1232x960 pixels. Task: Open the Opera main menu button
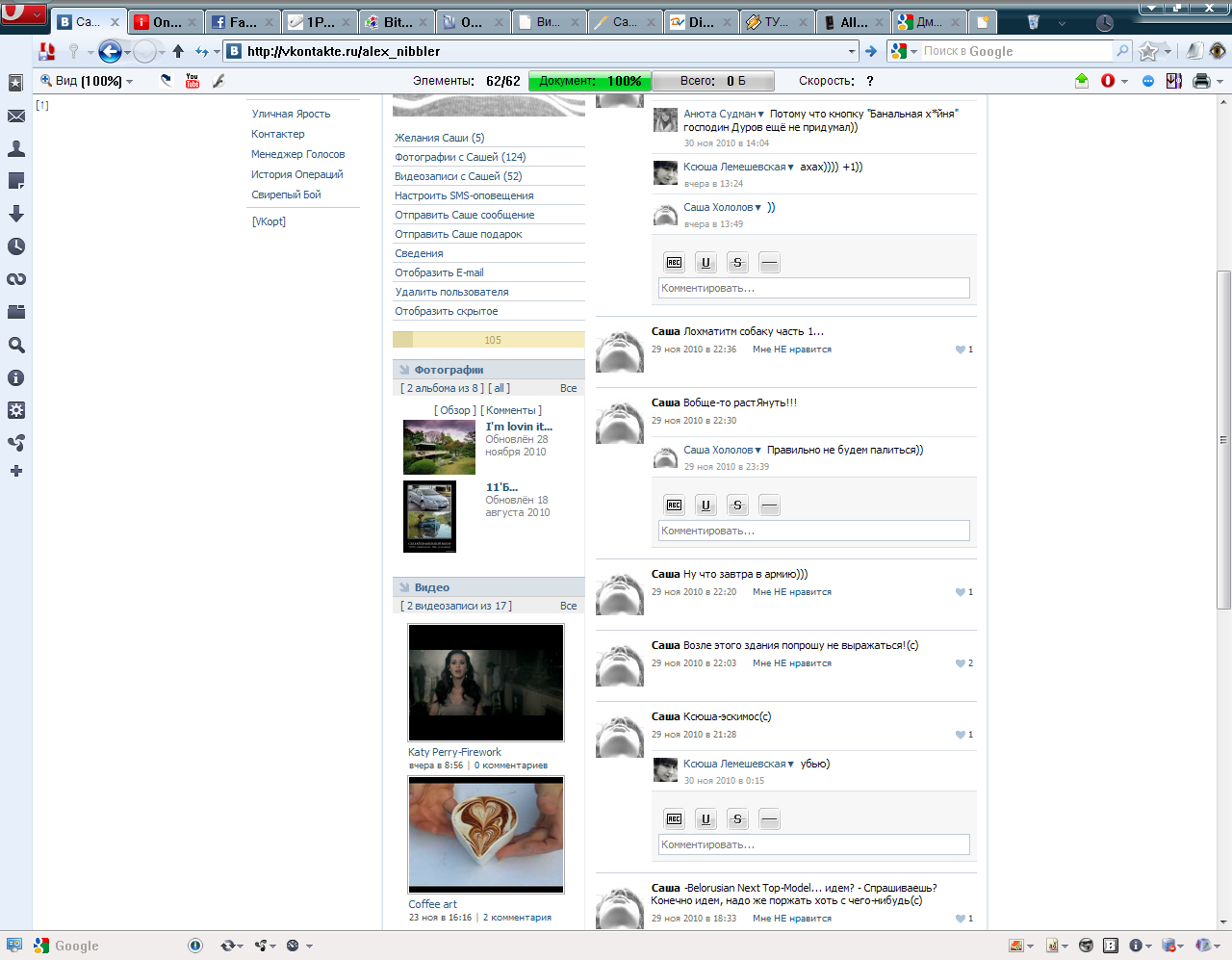click(23, 14)
